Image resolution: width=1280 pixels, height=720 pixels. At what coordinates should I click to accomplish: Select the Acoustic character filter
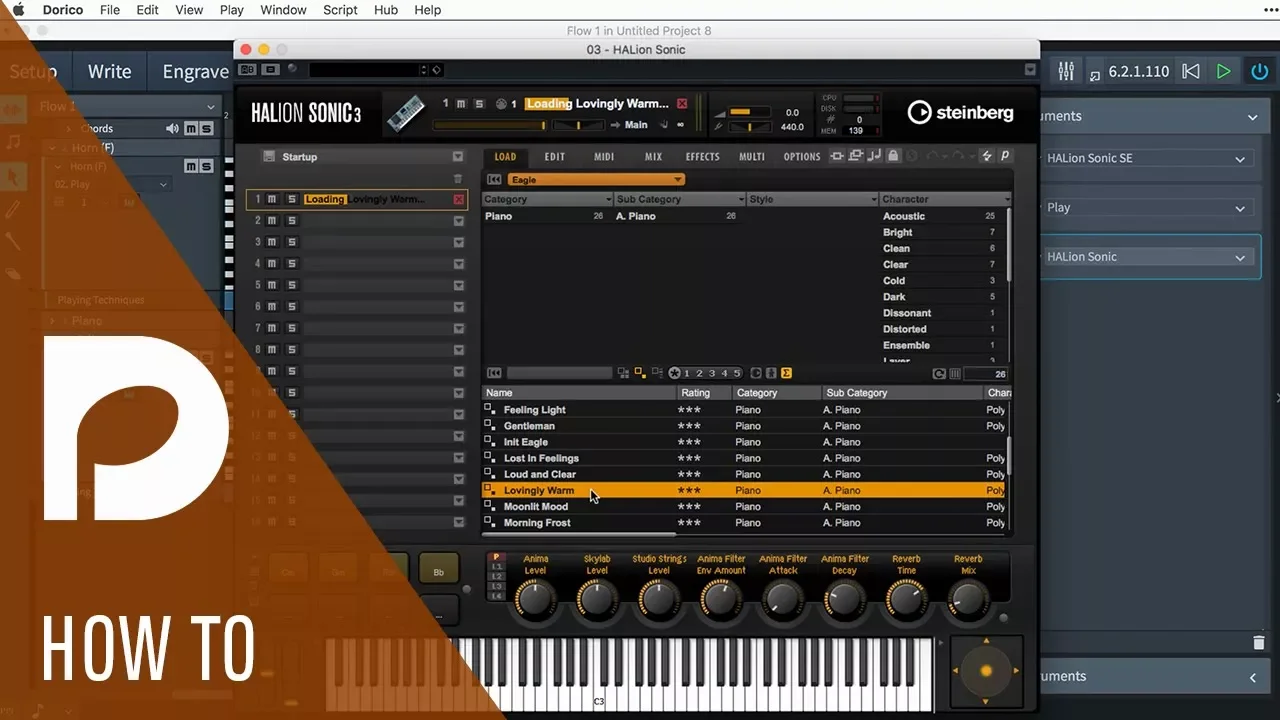point(940,216)
